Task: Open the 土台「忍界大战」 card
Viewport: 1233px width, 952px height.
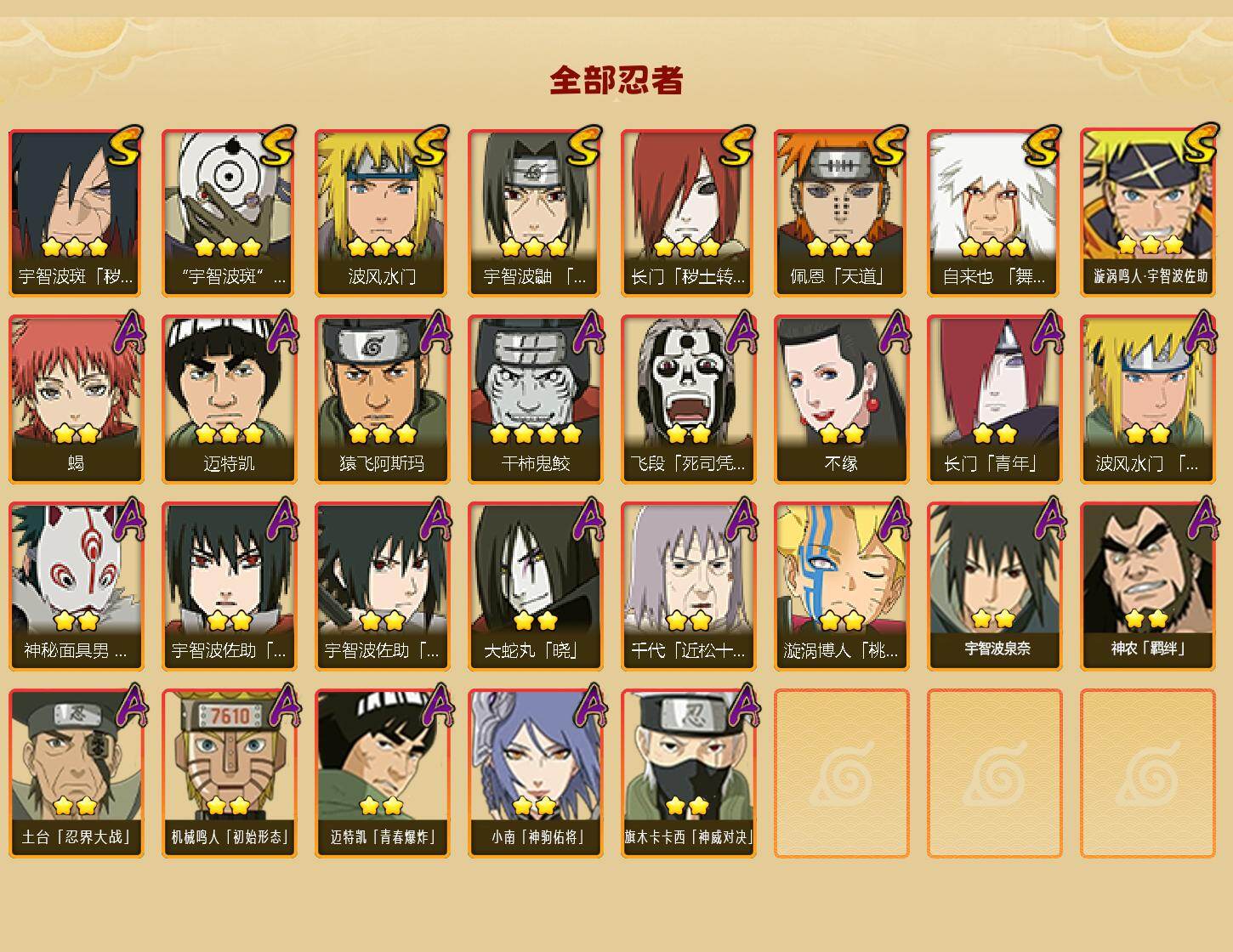Action: coord(76,773)
